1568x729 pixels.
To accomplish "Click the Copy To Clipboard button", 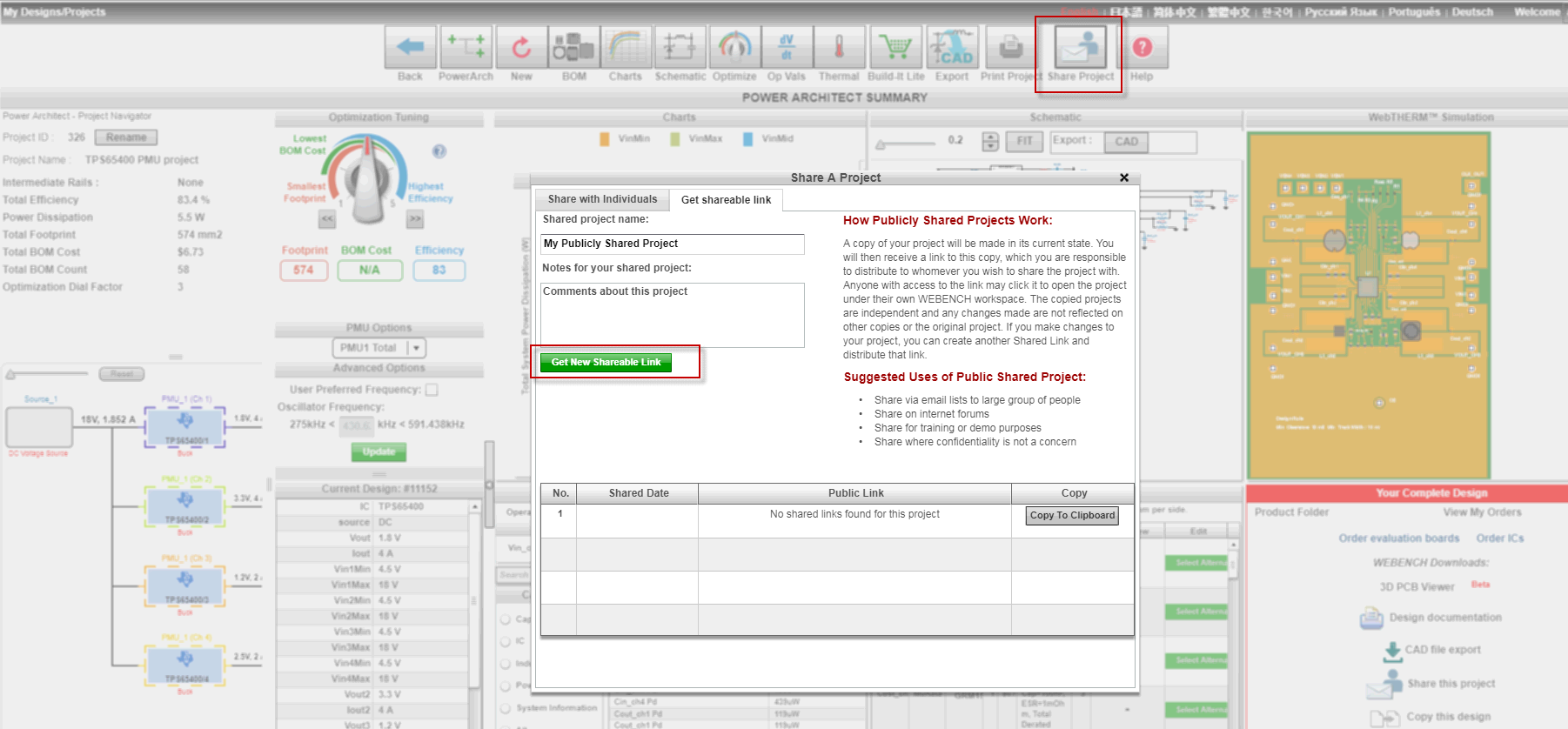I will [1072, 516].
